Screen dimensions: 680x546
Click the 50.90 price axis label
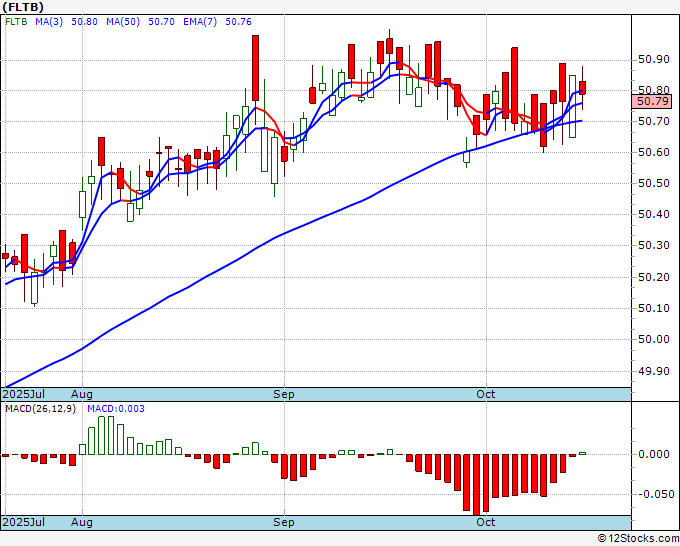pyautogui.click(x=654, y=59)
